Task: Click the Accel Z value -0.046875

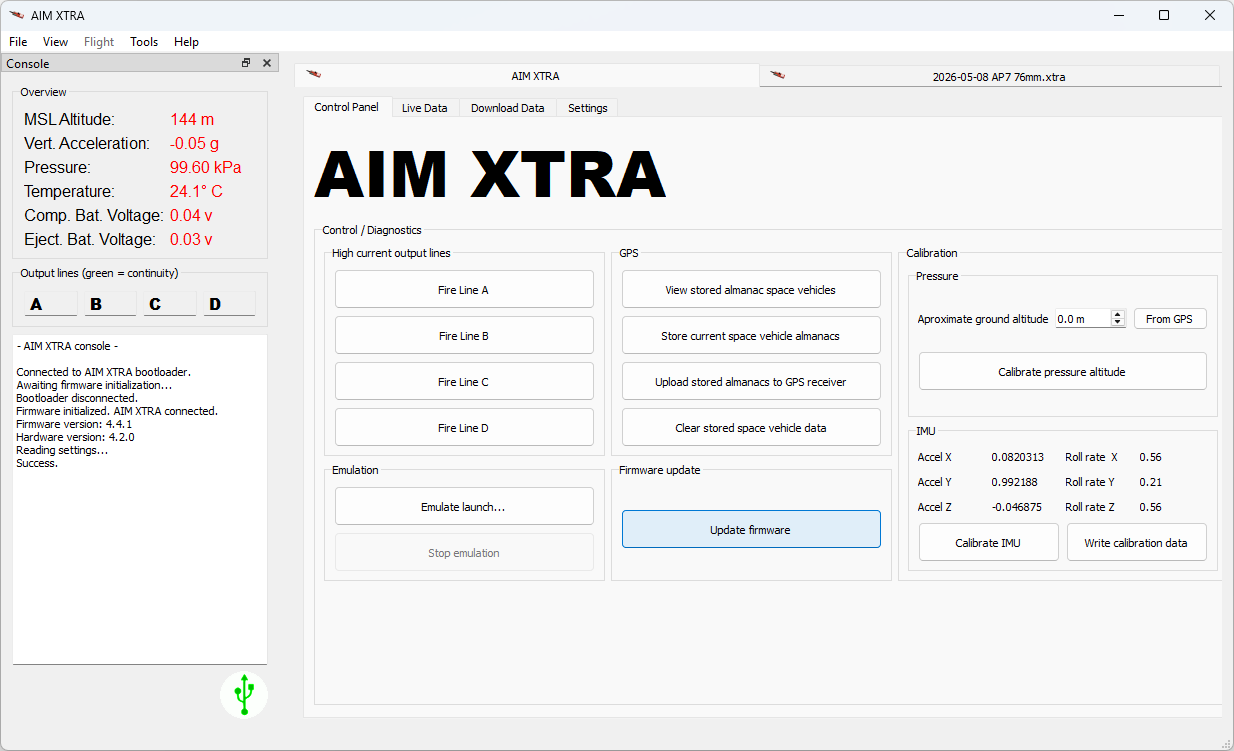Action: [1016, 507]
